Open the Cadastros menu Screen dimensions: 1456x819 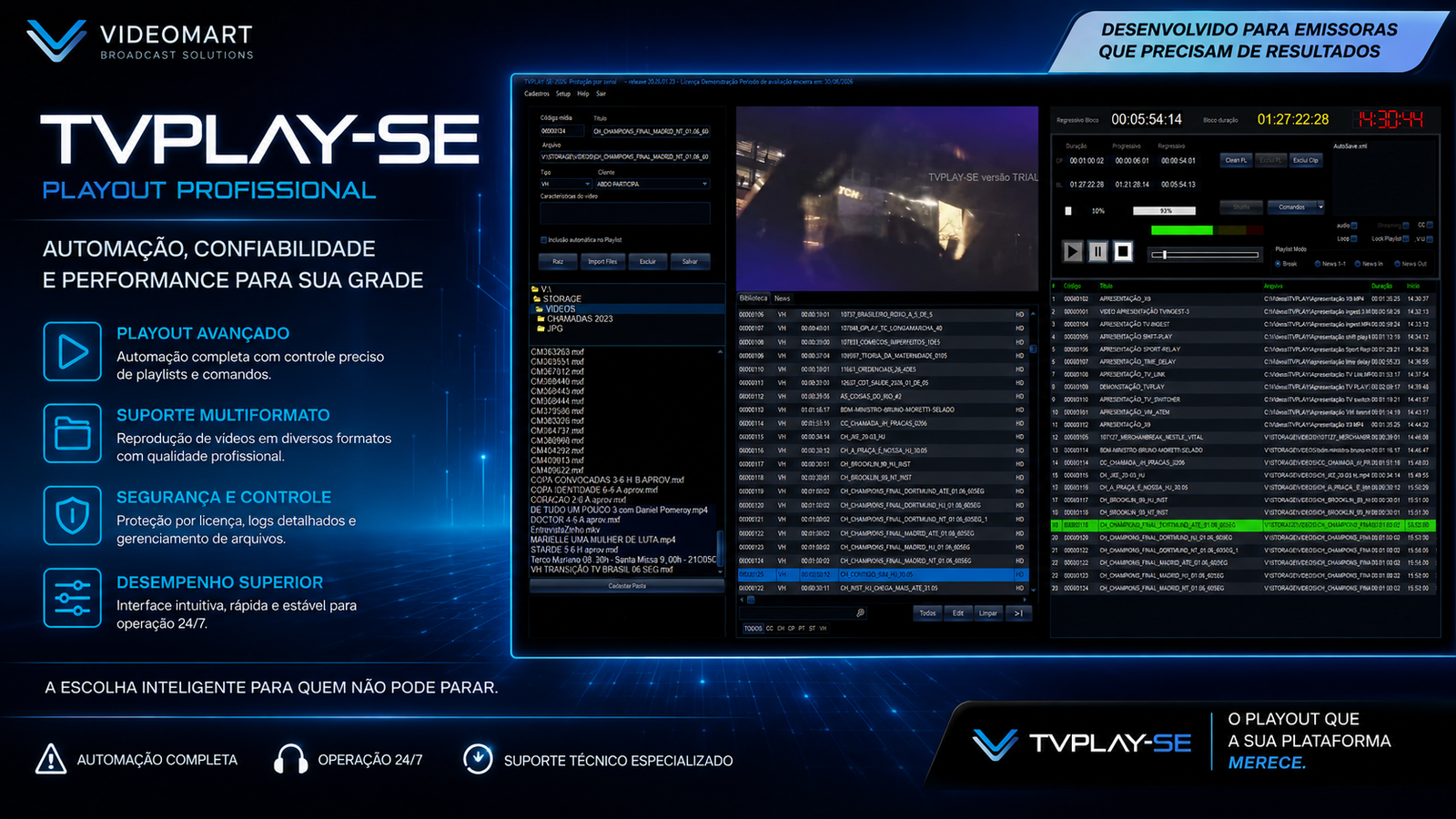(537, 94)
